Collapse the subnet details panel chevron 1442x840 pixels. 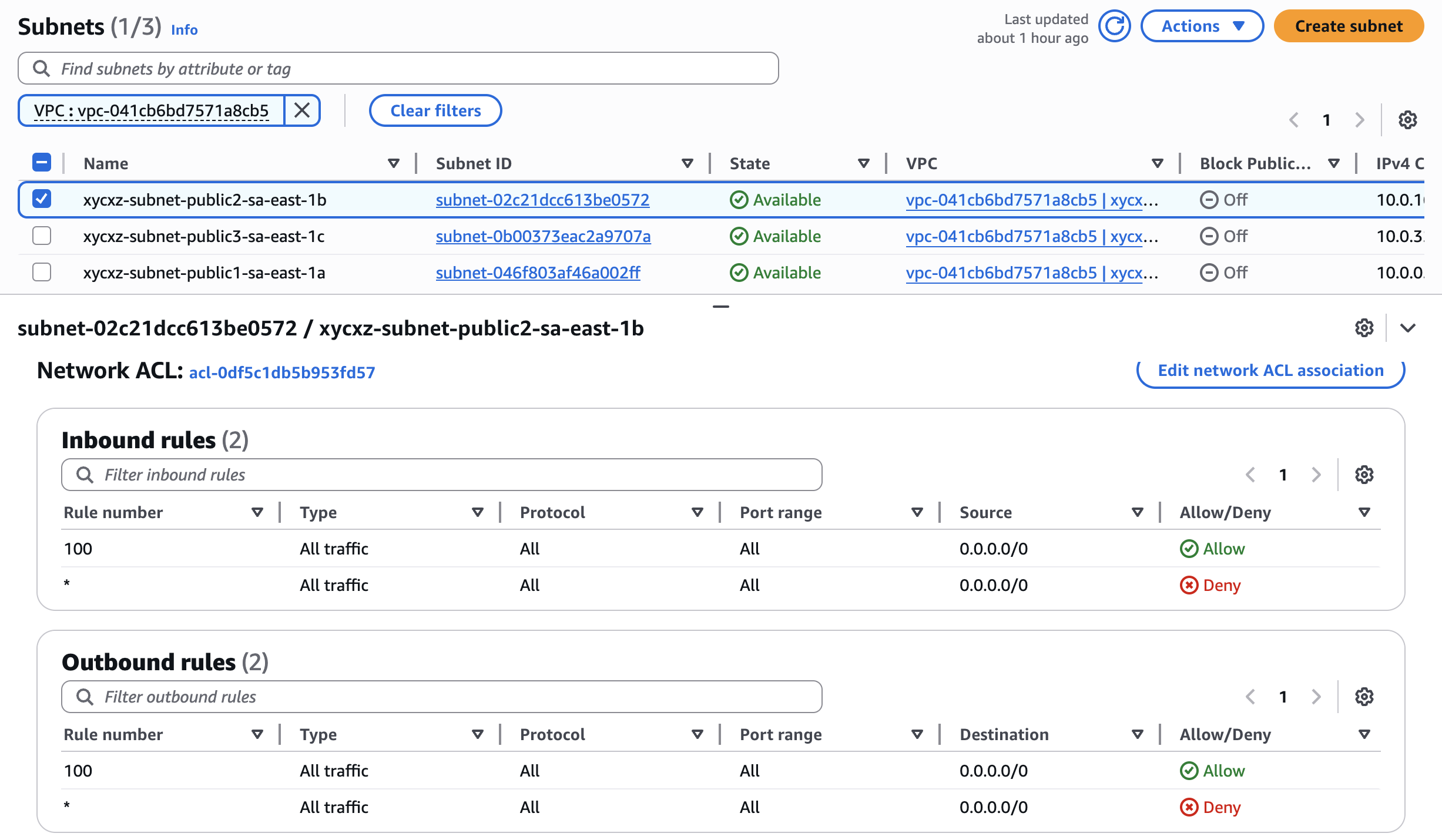coord(1407,328)
